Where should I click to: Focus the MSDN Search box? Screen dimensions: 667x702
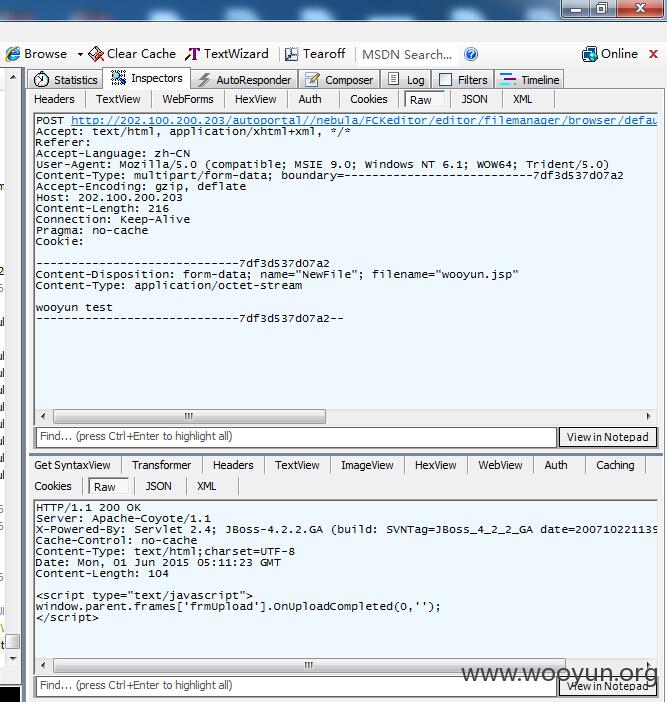407,55
